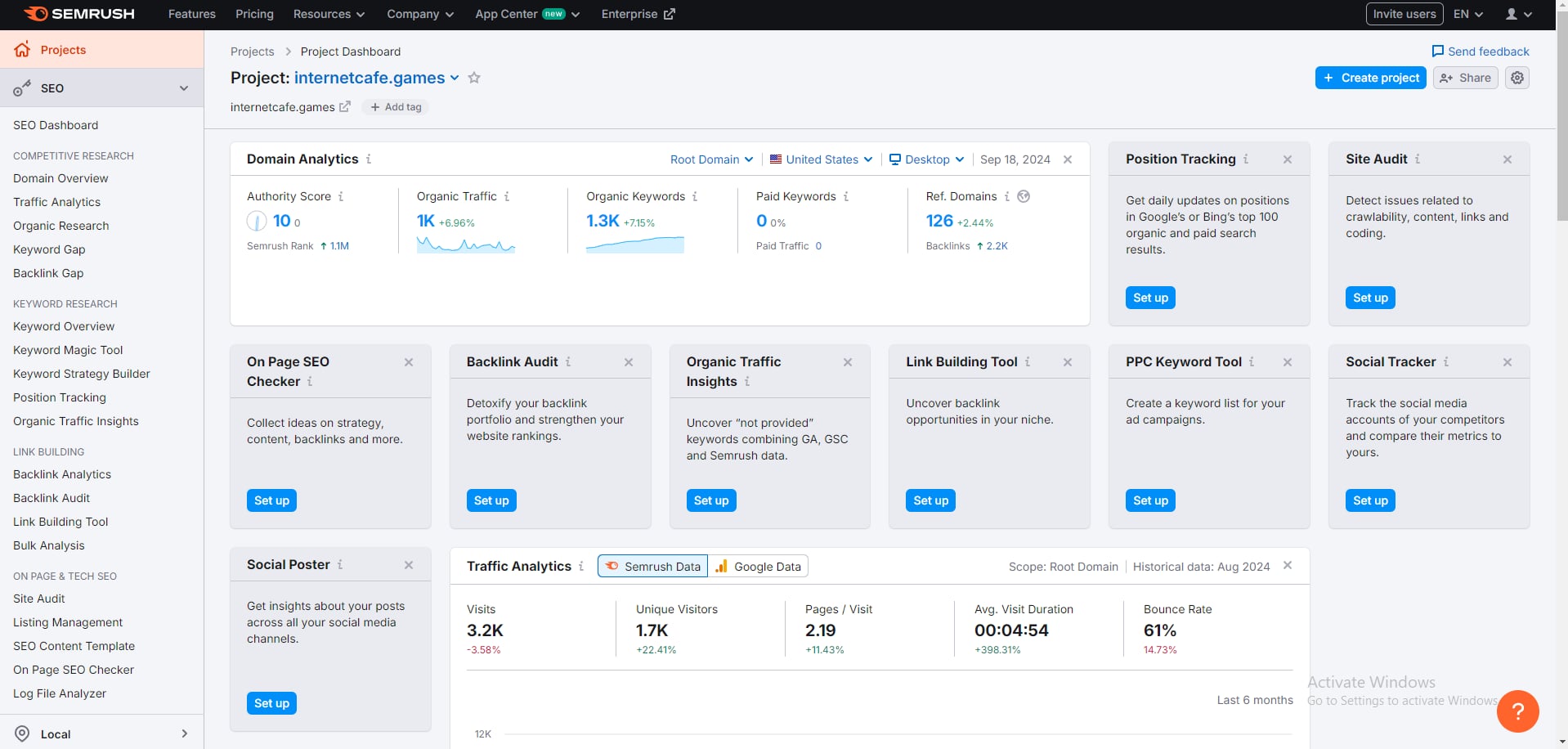Click the Organic Traffic trend sparkline

[x=465, y=244]
